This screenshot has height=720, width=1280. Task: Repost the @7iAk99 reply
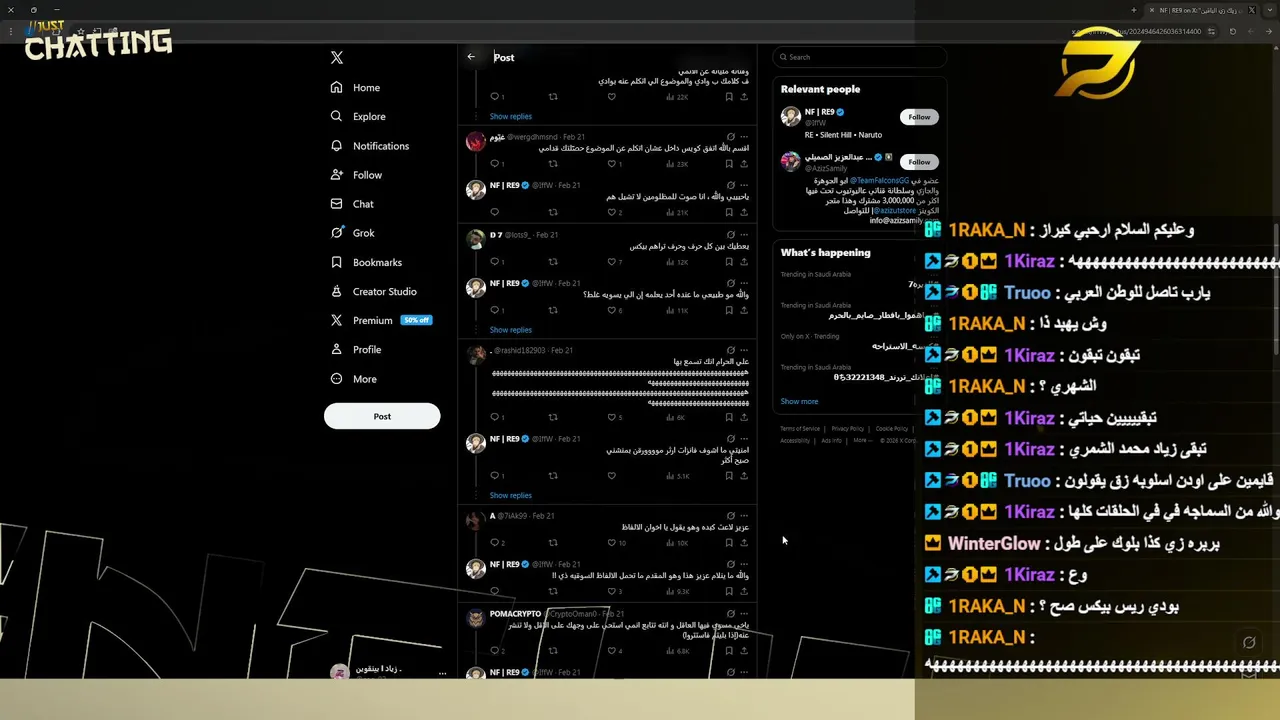(553, 543)
